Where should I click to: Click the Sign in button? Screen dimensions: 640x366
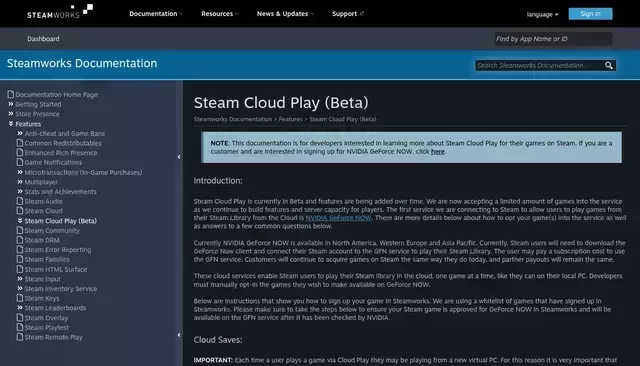[x=590, y=14]
